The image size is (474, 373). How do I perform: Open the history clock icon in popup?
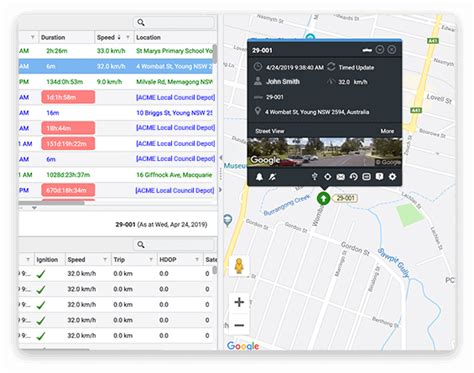point(353,177)
